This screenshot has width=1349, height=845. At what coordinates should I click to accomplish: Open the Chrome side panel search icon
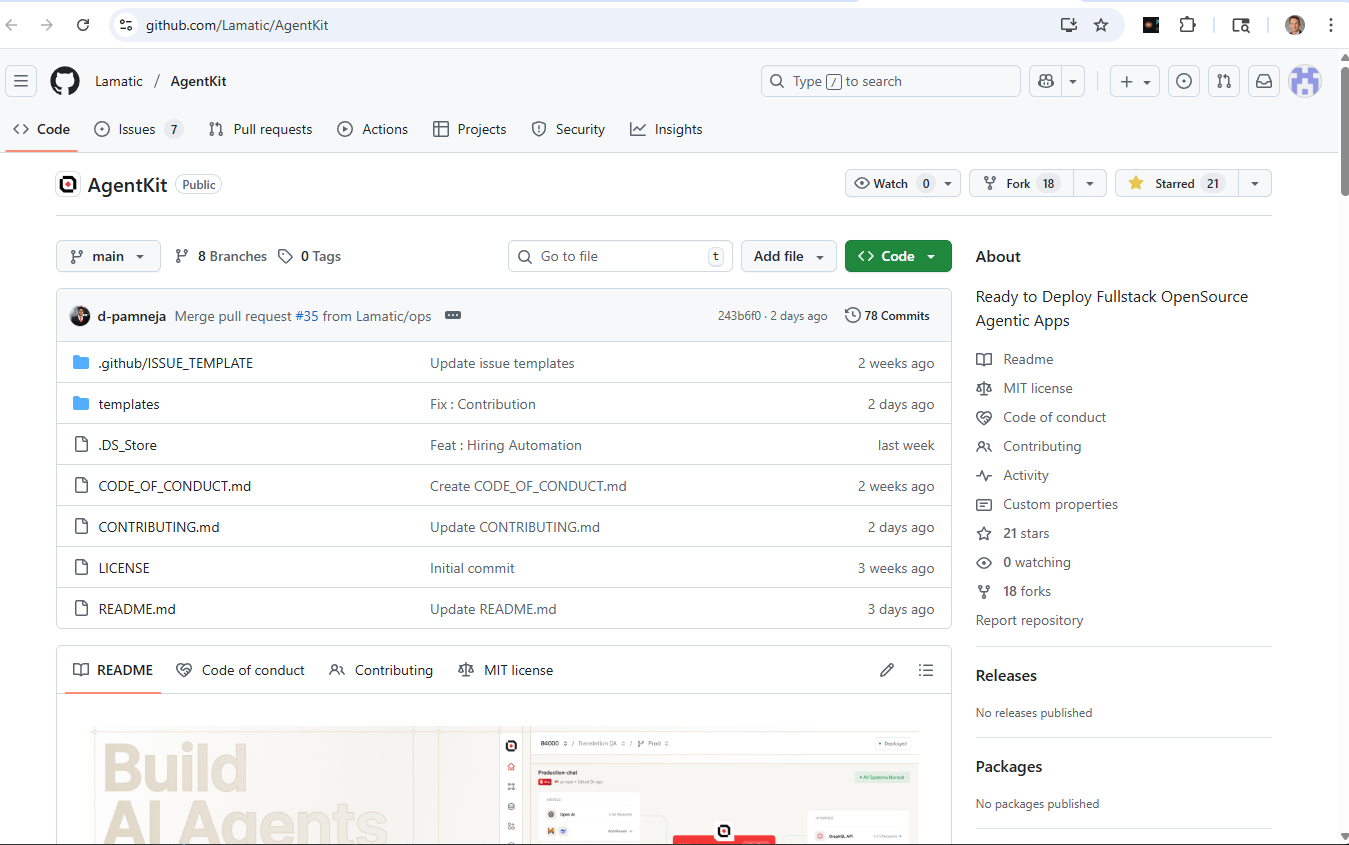click(x=1241, y=25)
